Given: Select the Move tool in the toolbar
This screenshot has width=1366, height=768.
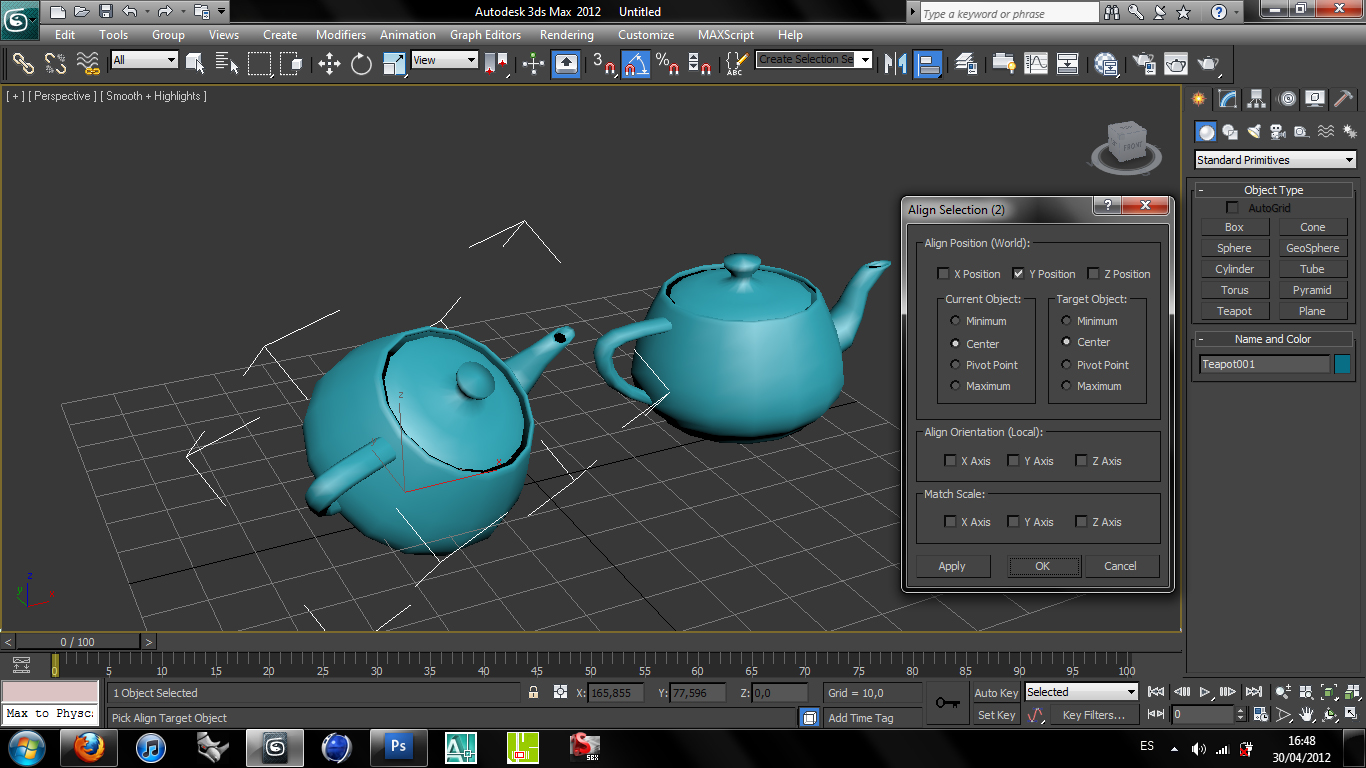Looking at the screenshot, I should [329, 65].
